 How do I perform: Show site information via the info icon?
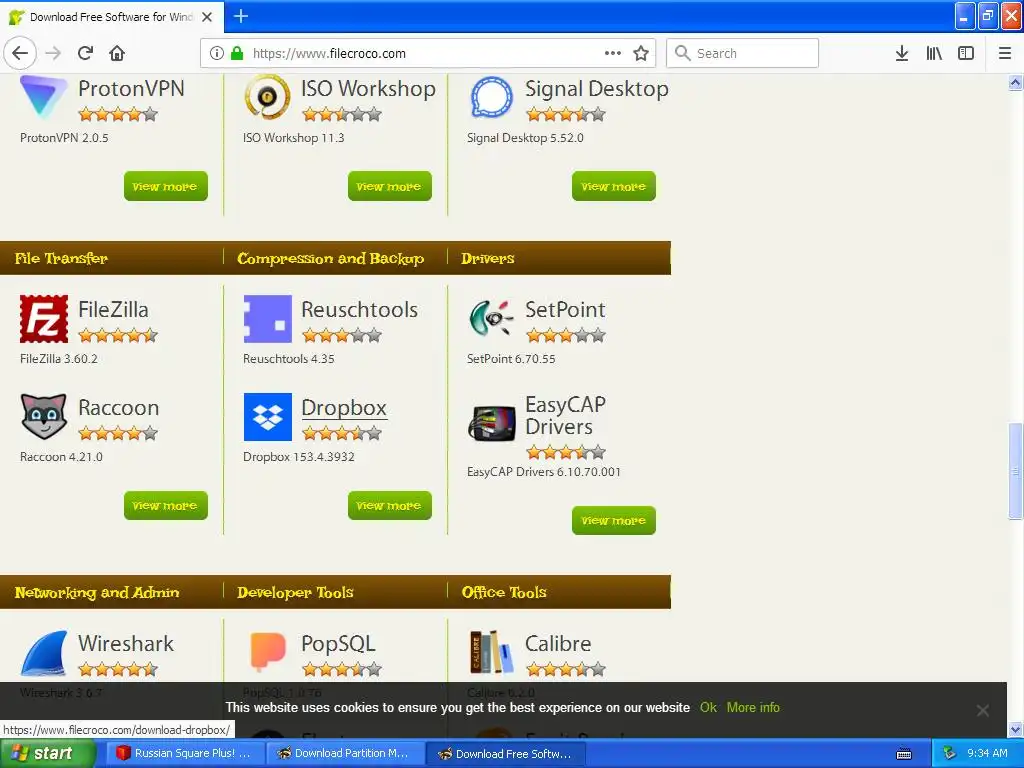217,53
